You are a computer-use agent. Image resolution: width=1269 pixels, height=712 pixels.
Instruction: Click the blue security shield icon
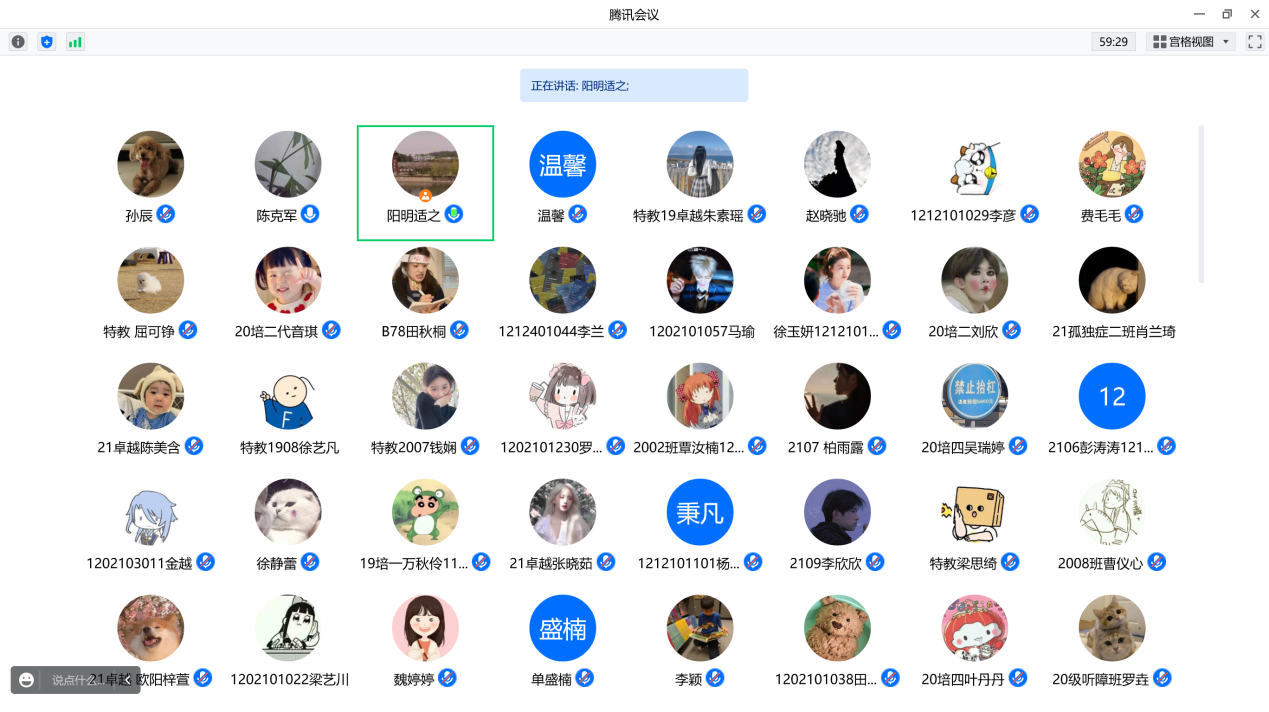click(x=46, y=42)
